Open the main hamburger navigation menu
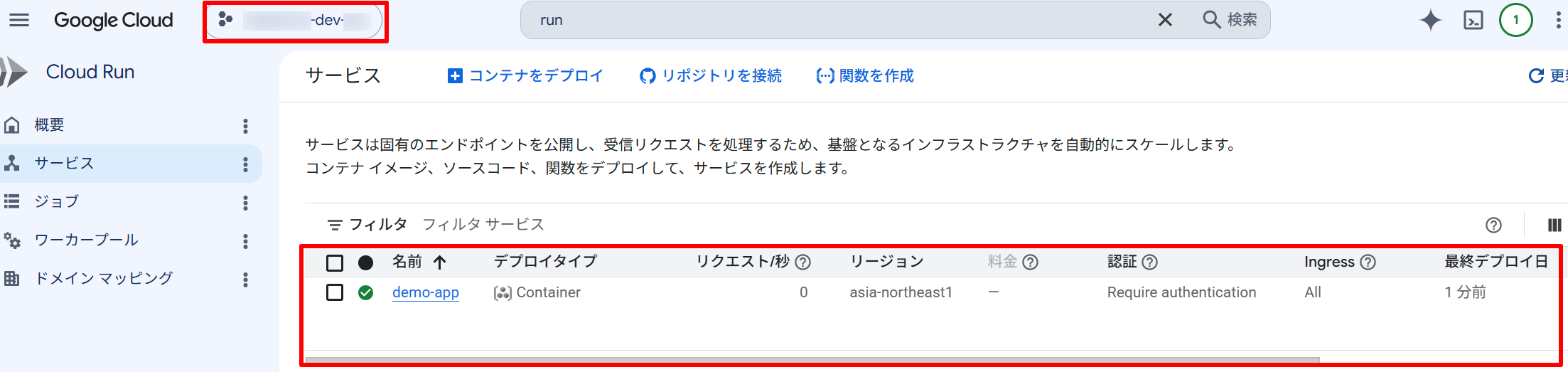The height and width of the screenshot is (372, 1568). pyautogui.click(x=19, y=20)
